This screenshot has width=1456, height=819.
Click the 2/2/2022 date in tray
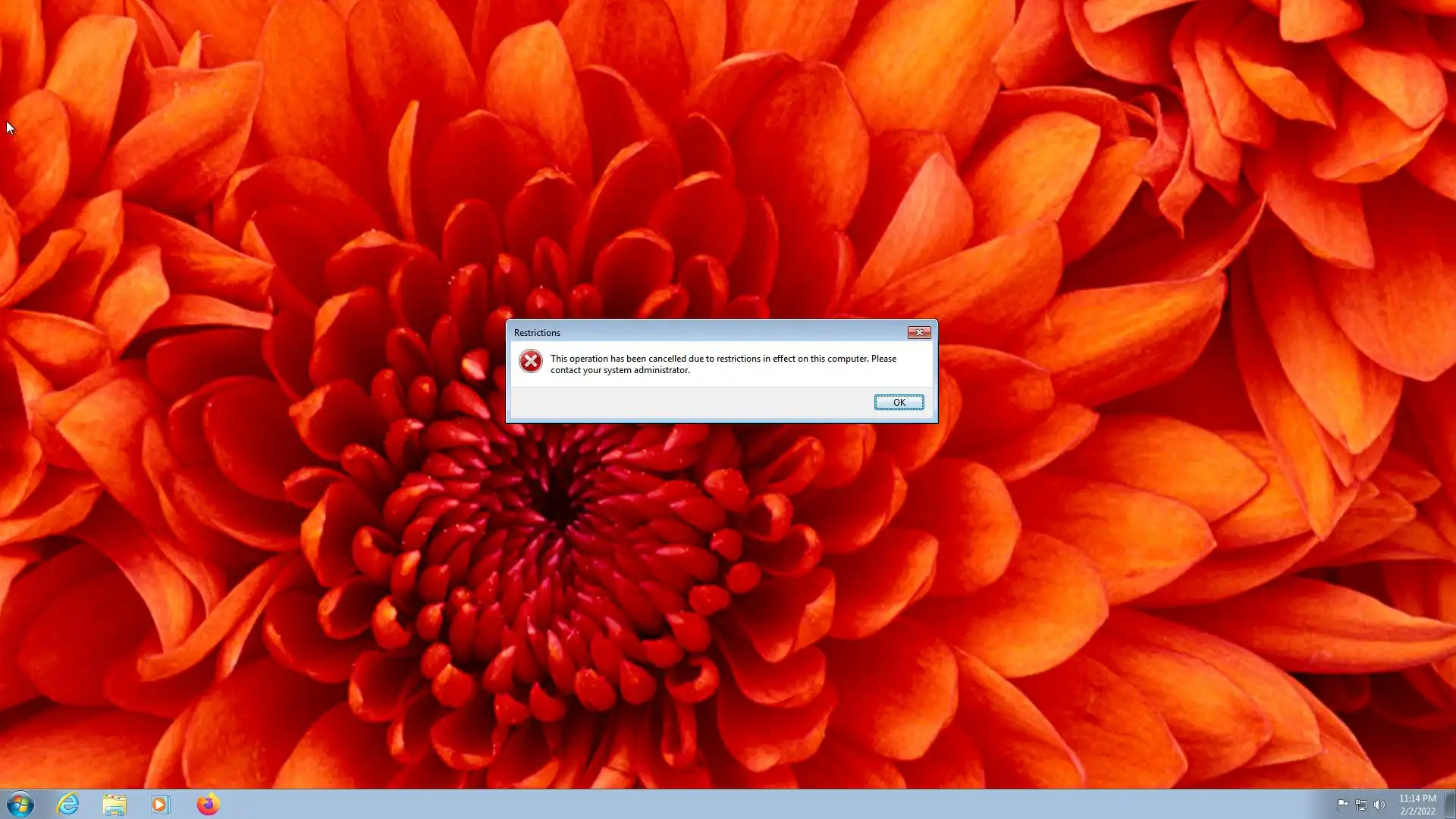[x=1417, y=811]
